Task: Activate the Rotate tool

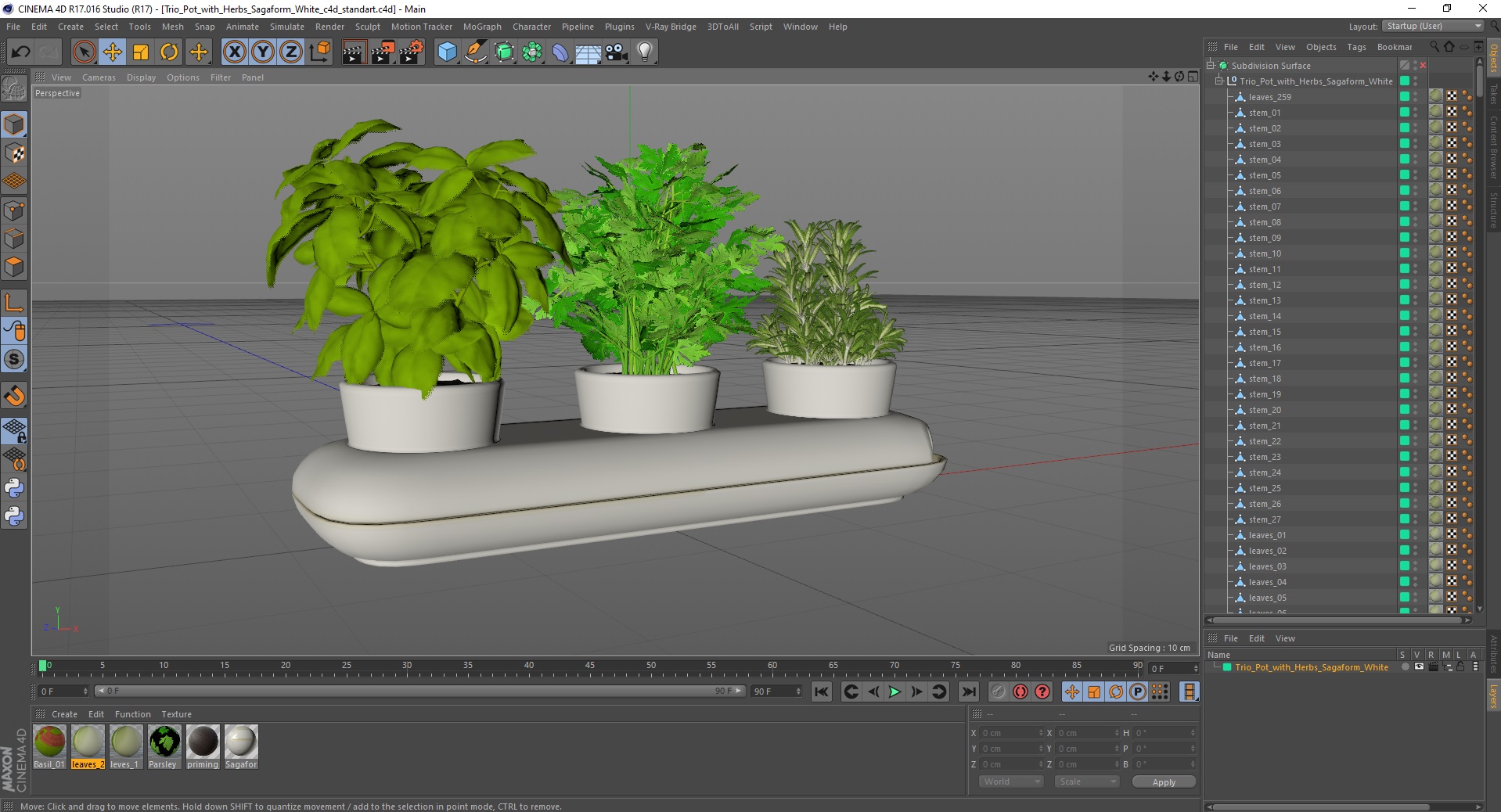Action: pyautogui.click(x=169, y=52)
